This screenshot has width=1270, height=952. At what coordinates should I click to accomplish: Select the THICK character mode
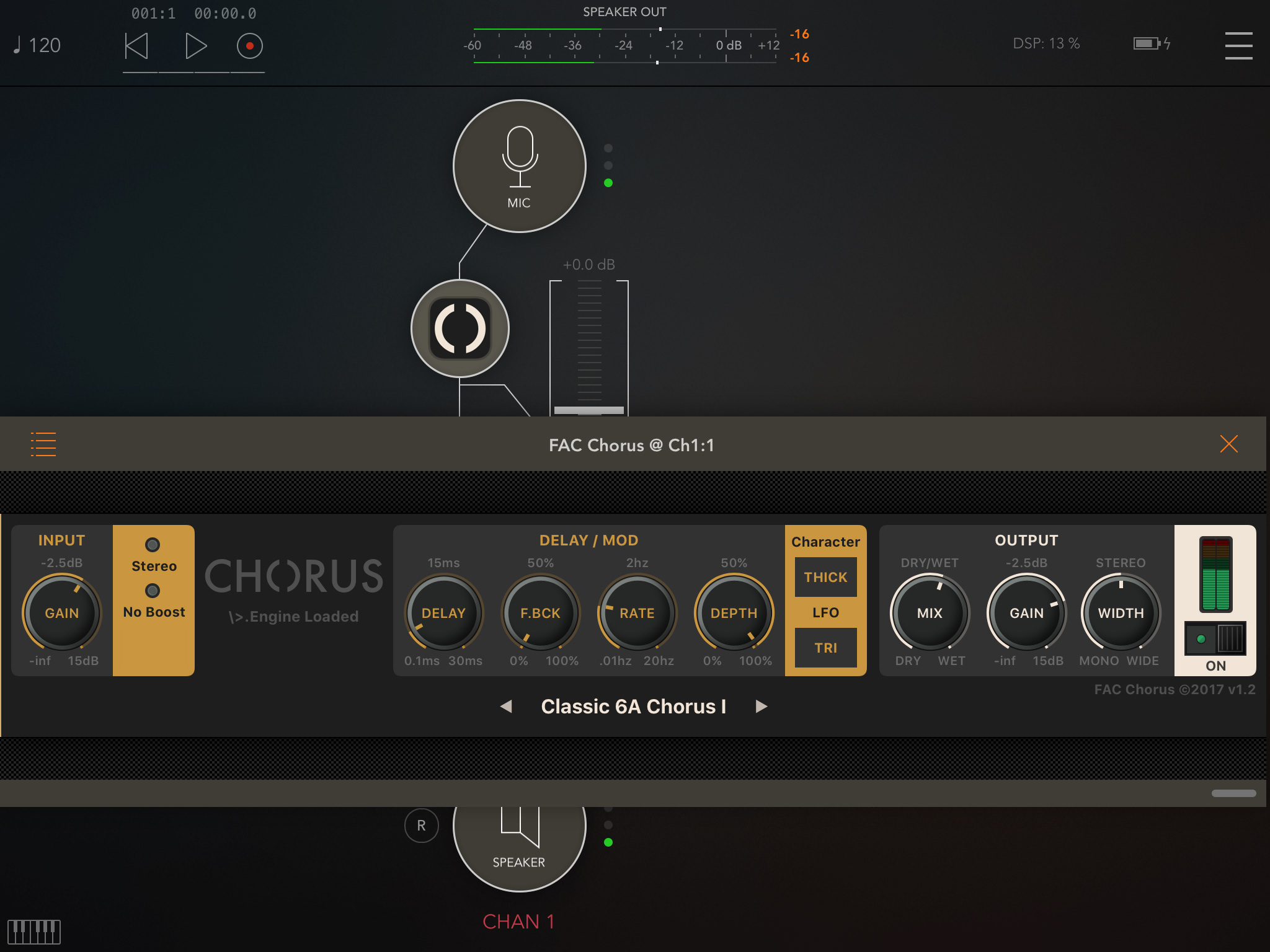point(825,577)
